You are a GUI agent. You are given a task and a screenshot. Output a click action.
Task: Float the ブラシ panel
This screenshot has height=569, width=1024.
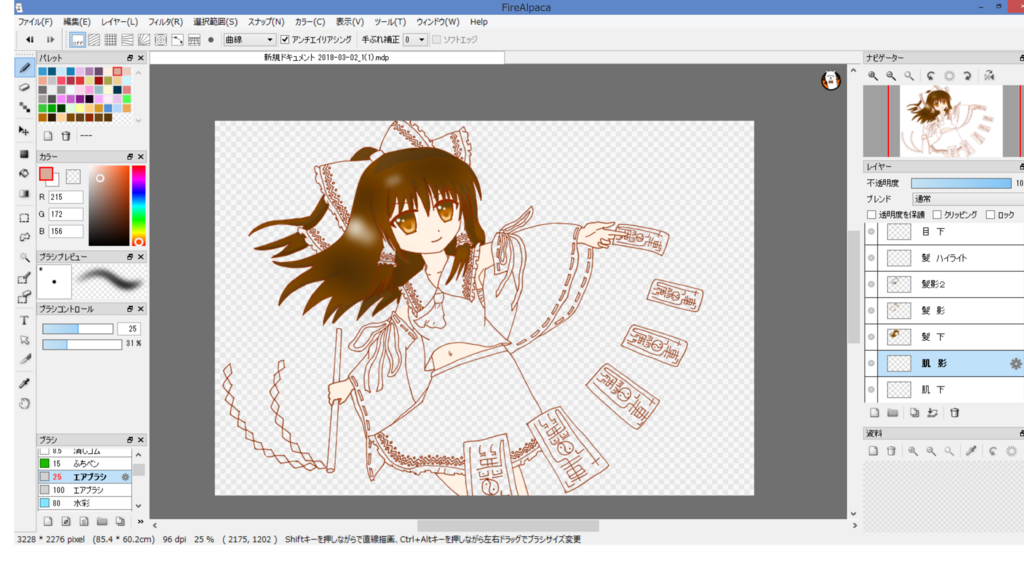(129, 440)
